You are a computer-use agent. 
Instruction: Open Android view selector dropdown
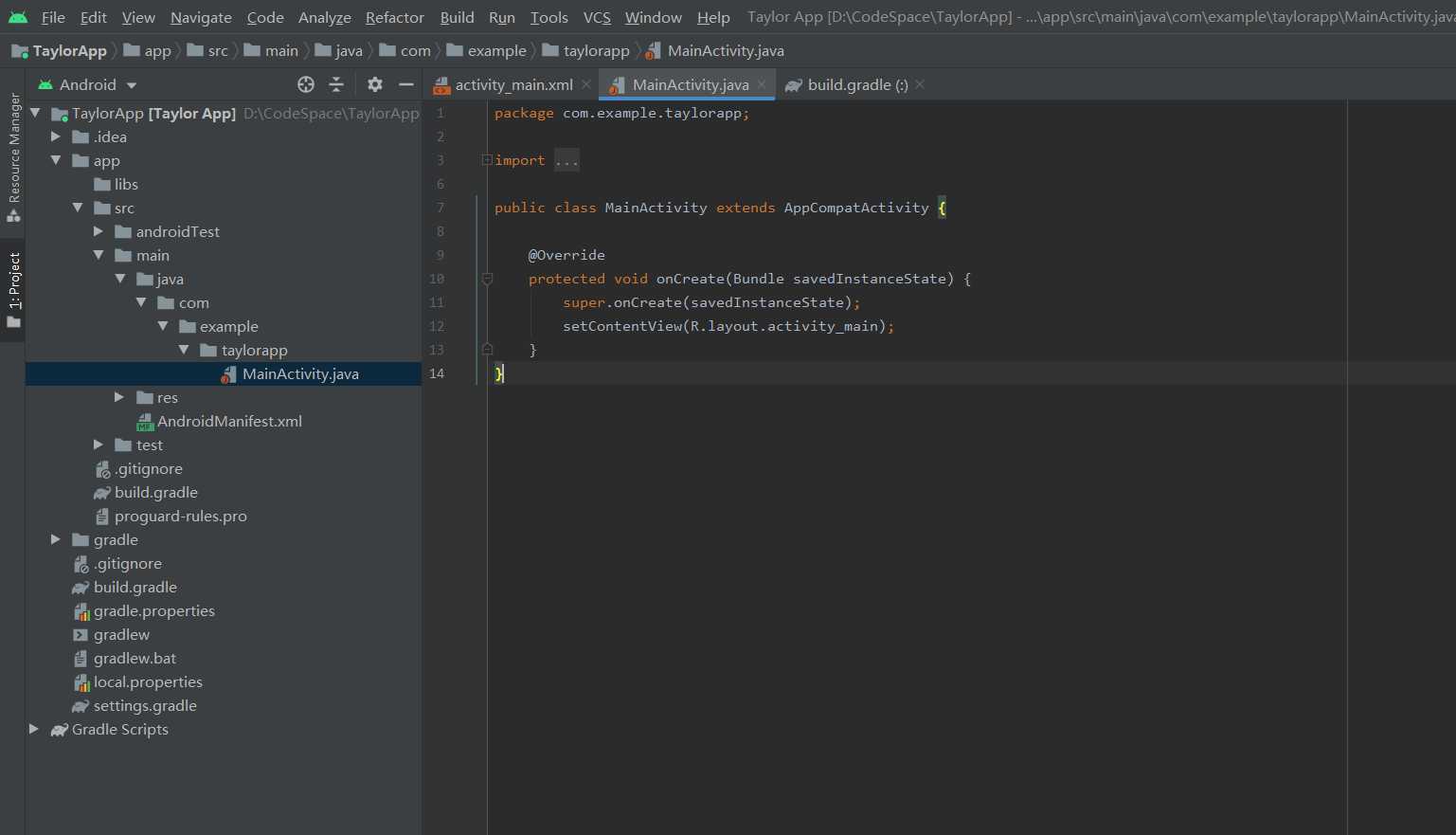coord(88,84)
